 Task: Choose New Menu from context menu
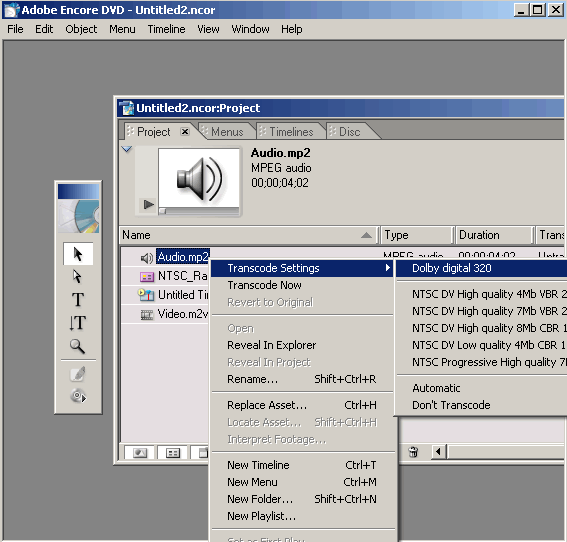pyautogui.click(x=302, y=482)
